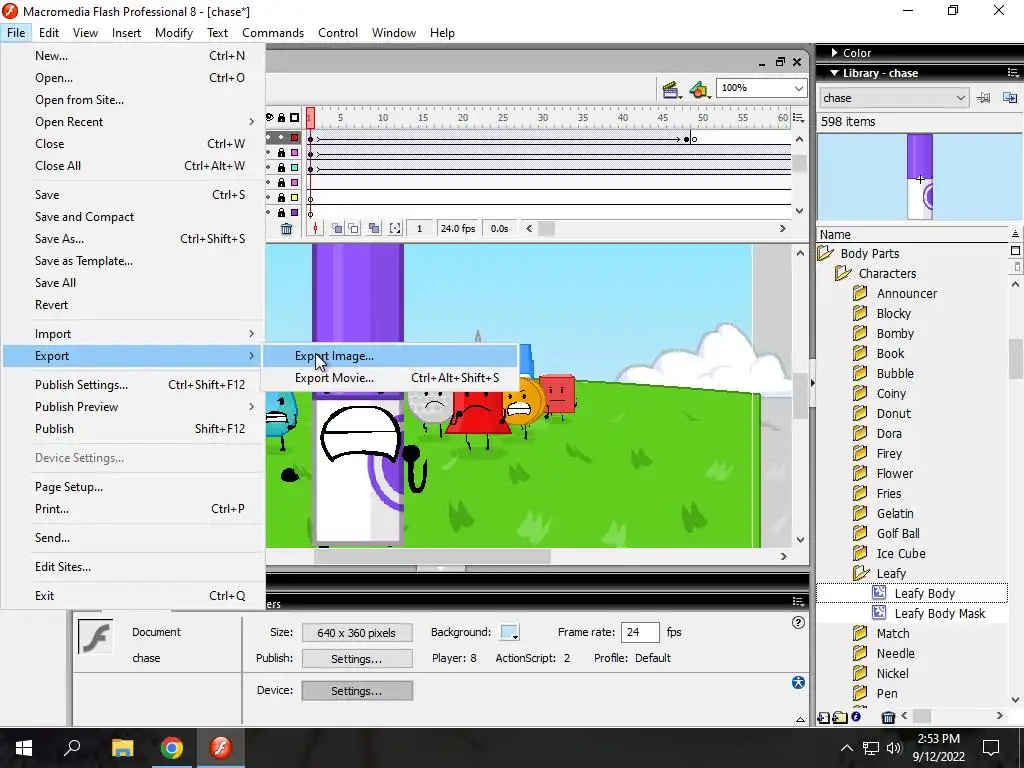Click the Property inspector help icon
This screenshot has width=1024, height=768.
[798, 623]
